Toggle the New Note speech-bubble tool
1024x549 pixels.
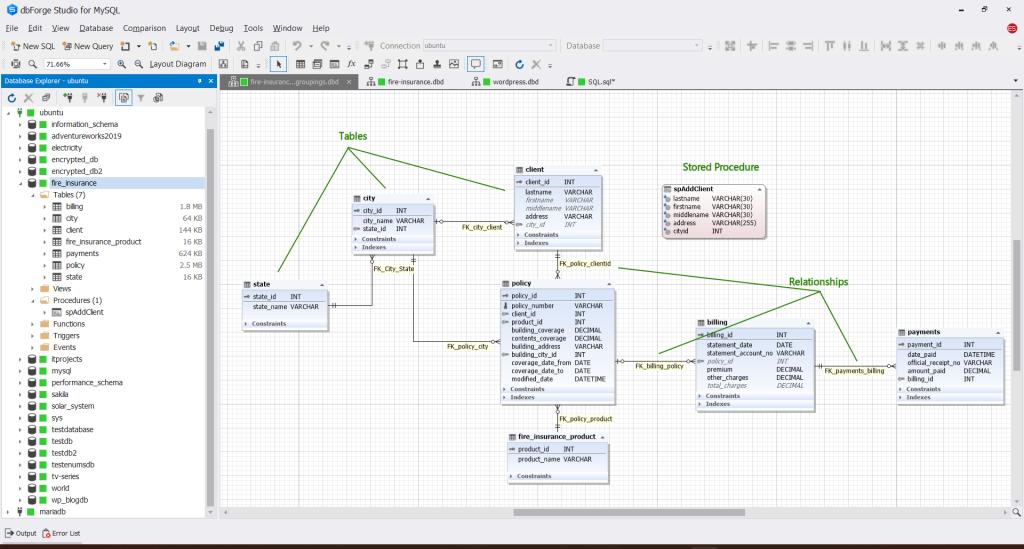point(475,64)
